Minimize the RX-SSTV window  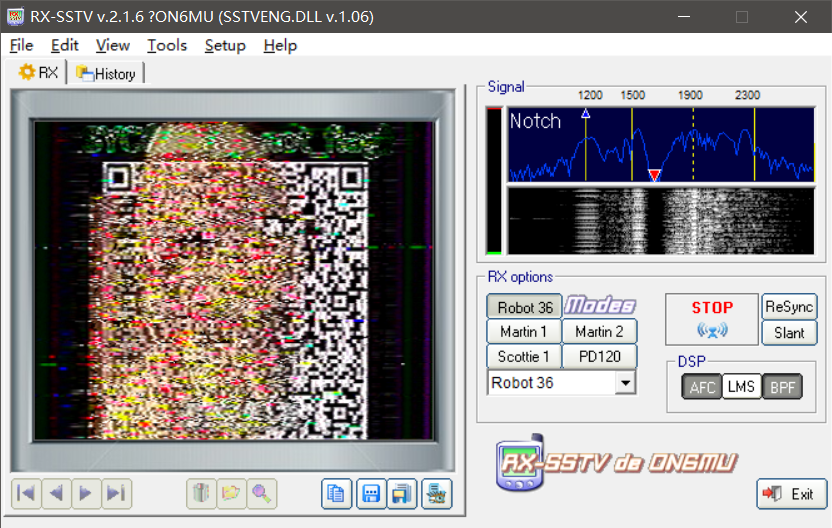click(x=684, y=17)
